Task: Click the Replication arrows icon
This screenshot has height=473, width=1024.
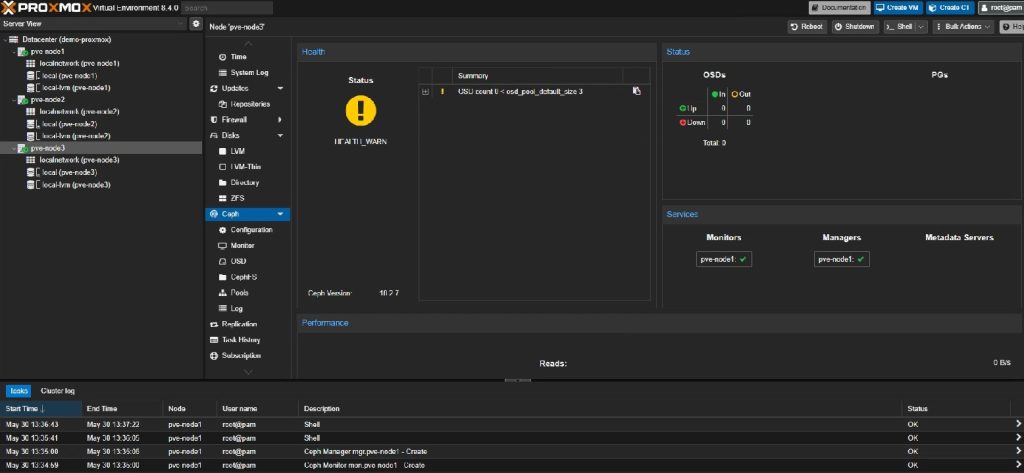Action: coord(214,324)
